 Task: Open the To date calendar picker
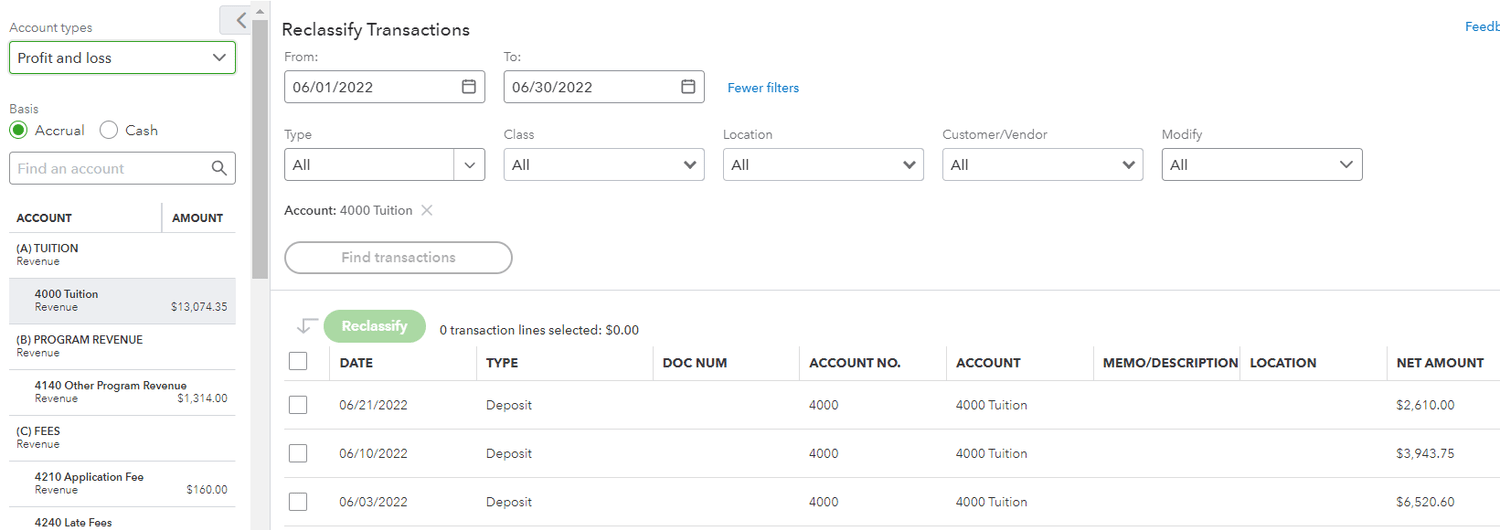click(x=688, y=87)
